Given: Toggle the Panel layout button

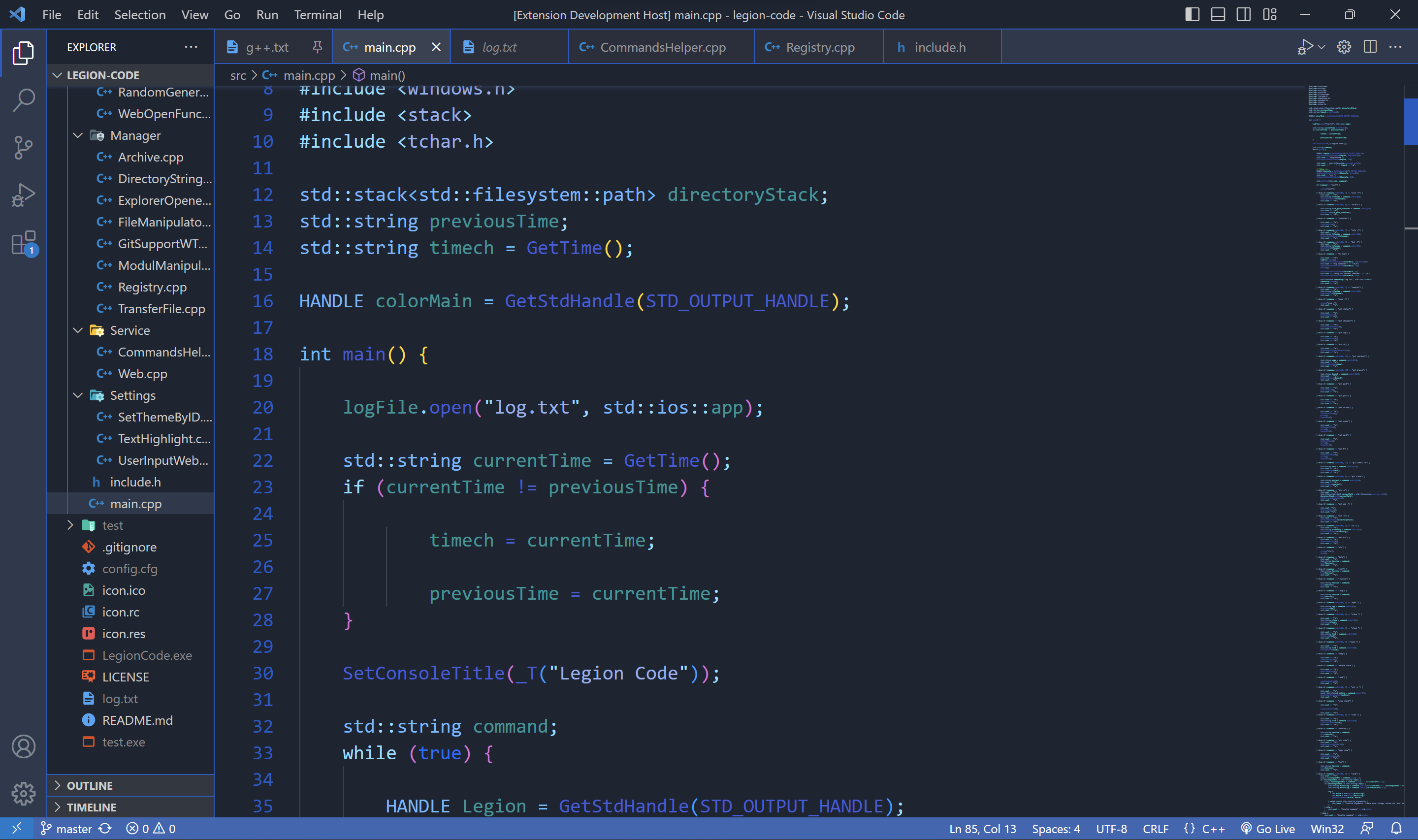Looking at the screenshot, I should pos(1218,15).
